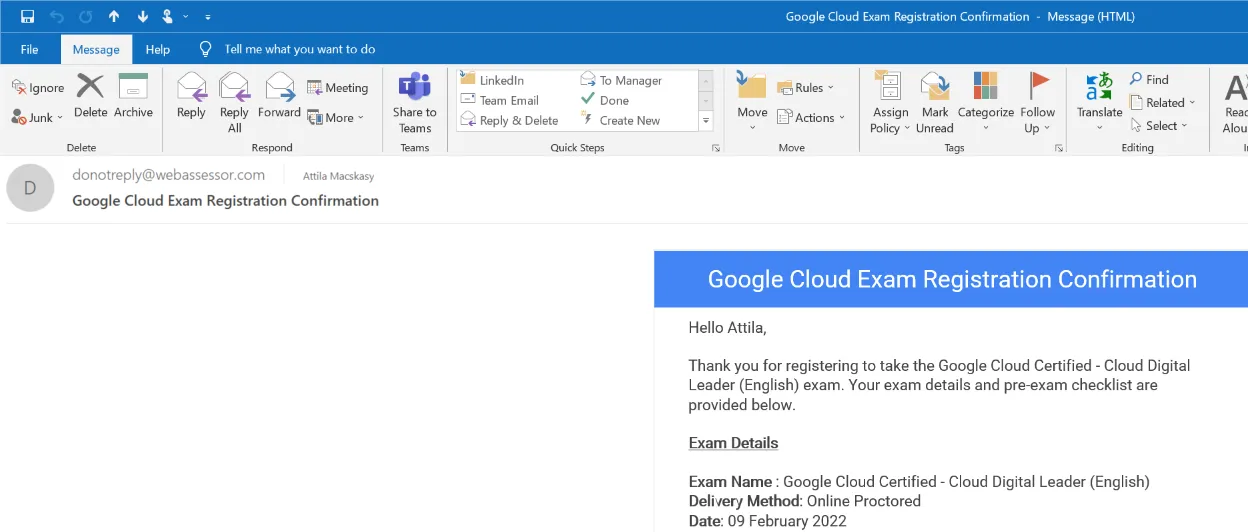Viewport: 1248px width, 532px height.
Task: Click the Read Aloud button
Action: 1235,102
